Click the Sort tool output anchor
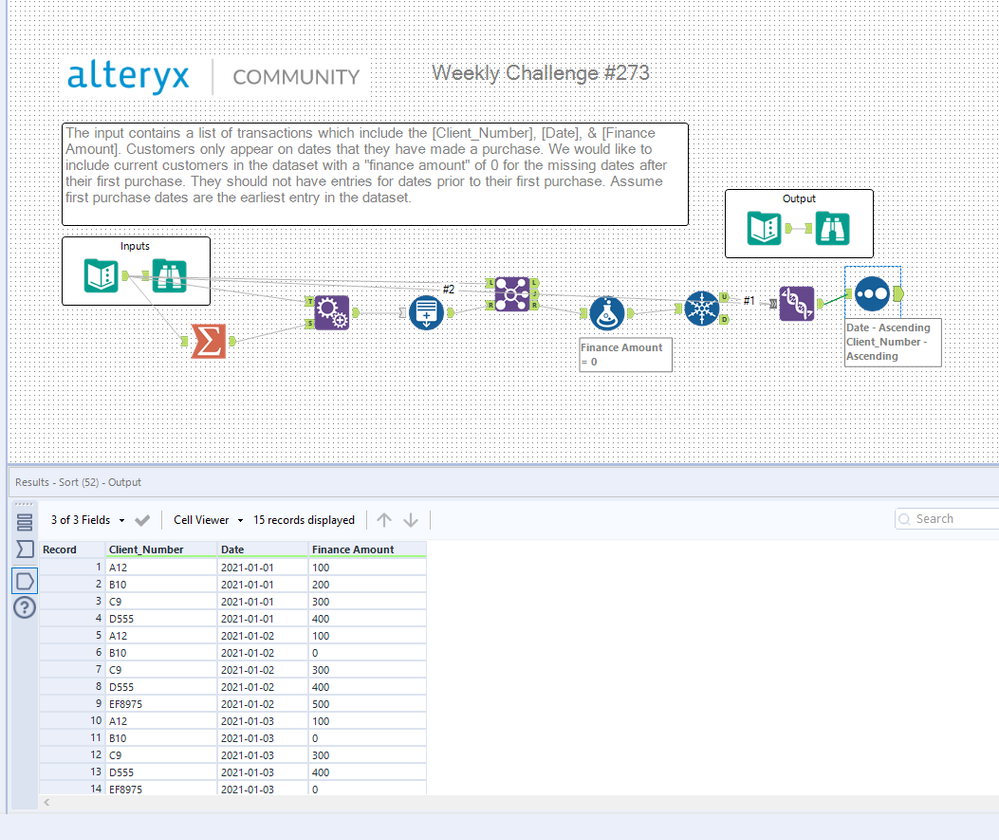This screenshot has height=840, width=999. (x=898, y=294)
